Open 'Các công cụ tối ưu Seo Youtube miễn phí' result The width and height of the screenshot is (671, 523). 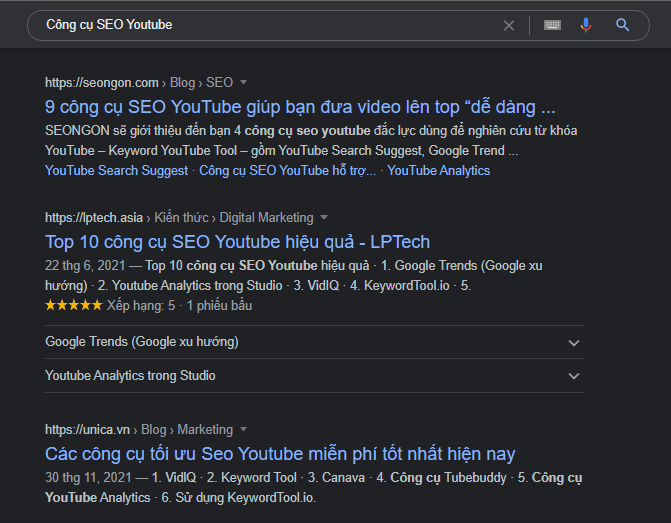pos(280,454)
